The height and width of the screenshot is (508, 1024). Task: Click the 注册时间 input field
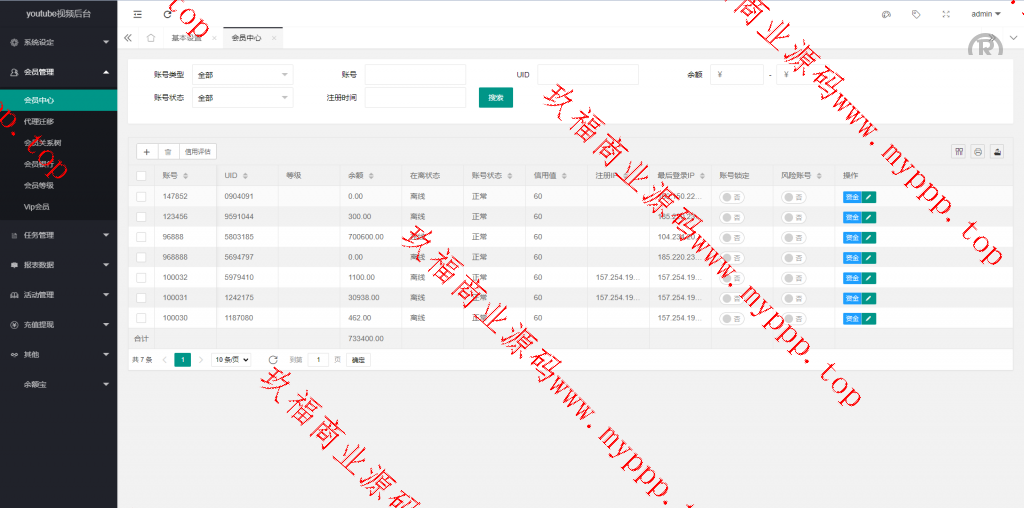(415, 97)
